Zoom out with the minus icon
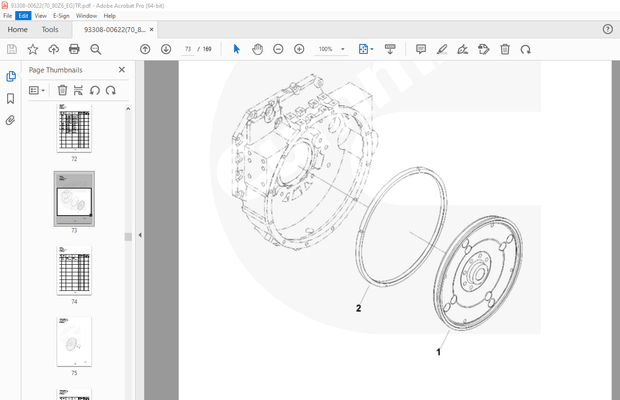 click(x=278, y=49)
